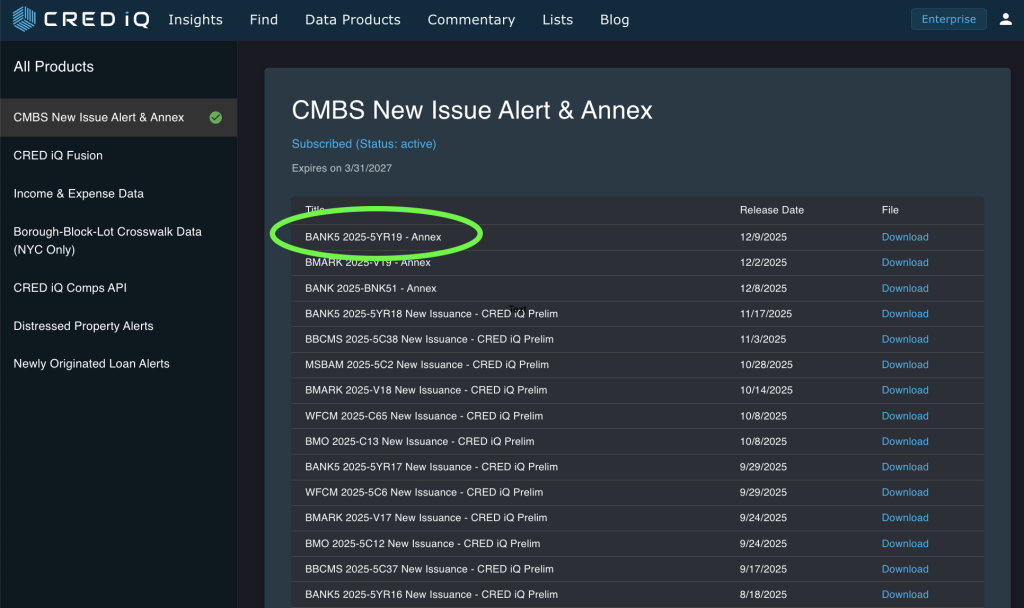Select CRED iQ Comps API
This screenshot has width=1024, height=608.
coord(70,288)
